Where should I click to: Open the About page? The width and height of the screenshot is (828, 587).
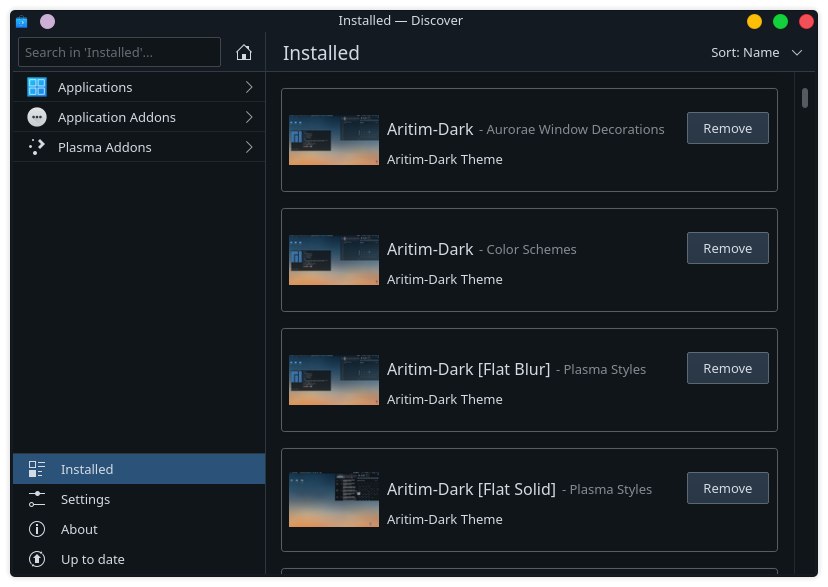tap(139, 529)
